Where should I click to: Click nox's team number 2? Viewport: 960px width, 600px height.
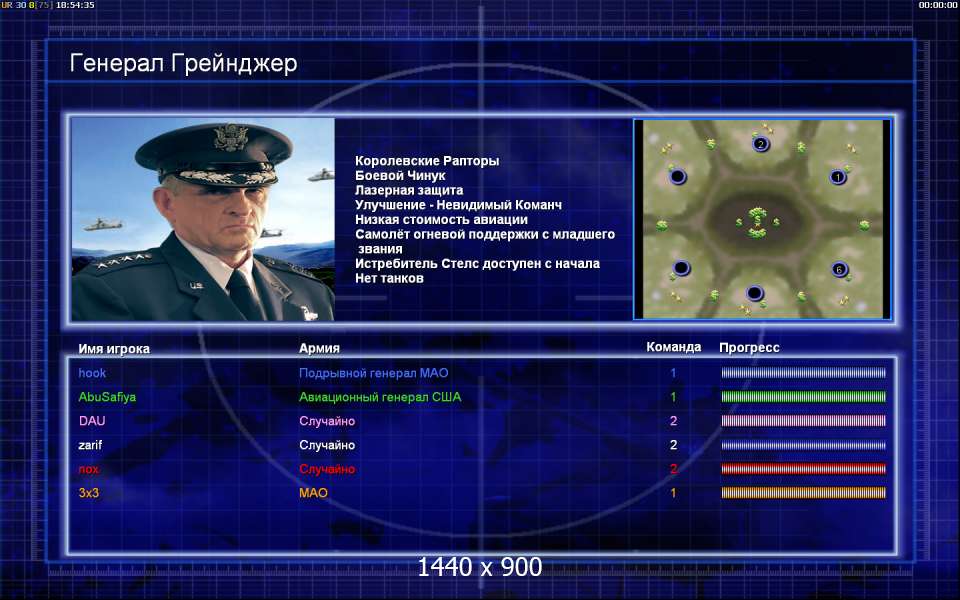(673, 469)
